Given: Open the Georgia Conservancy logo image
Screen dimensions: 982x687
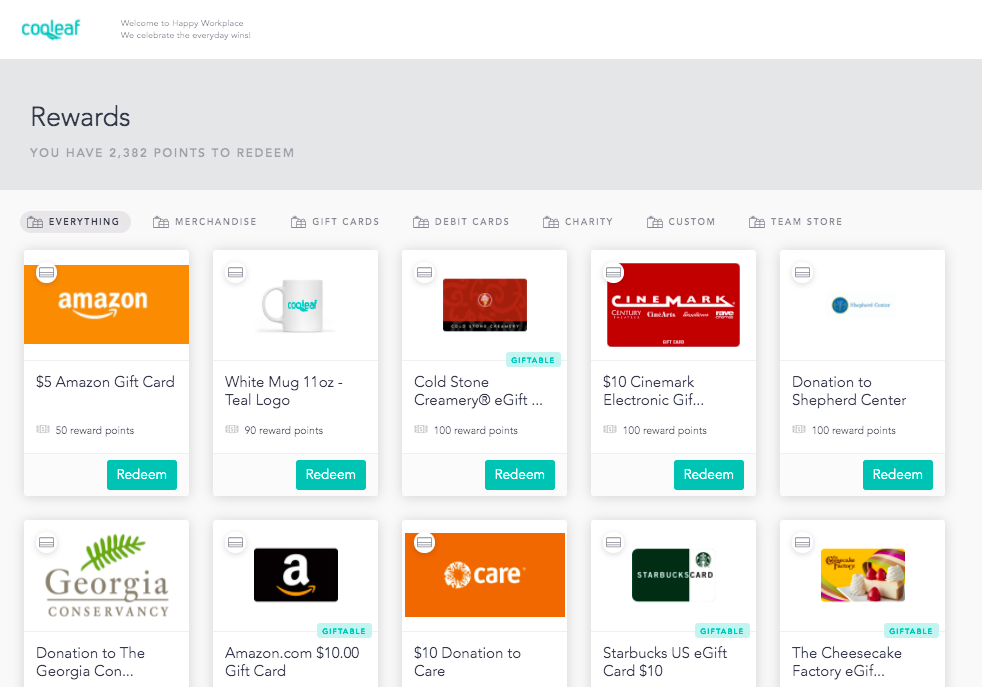Looking at the screenshot, I should (106, 576).
